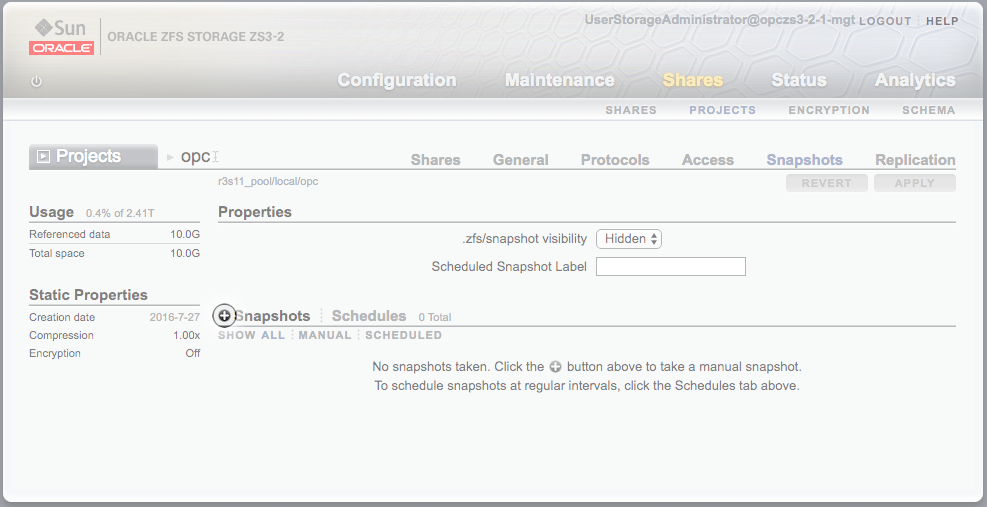Click the Referenced data 10.0G value

[185, 234]
